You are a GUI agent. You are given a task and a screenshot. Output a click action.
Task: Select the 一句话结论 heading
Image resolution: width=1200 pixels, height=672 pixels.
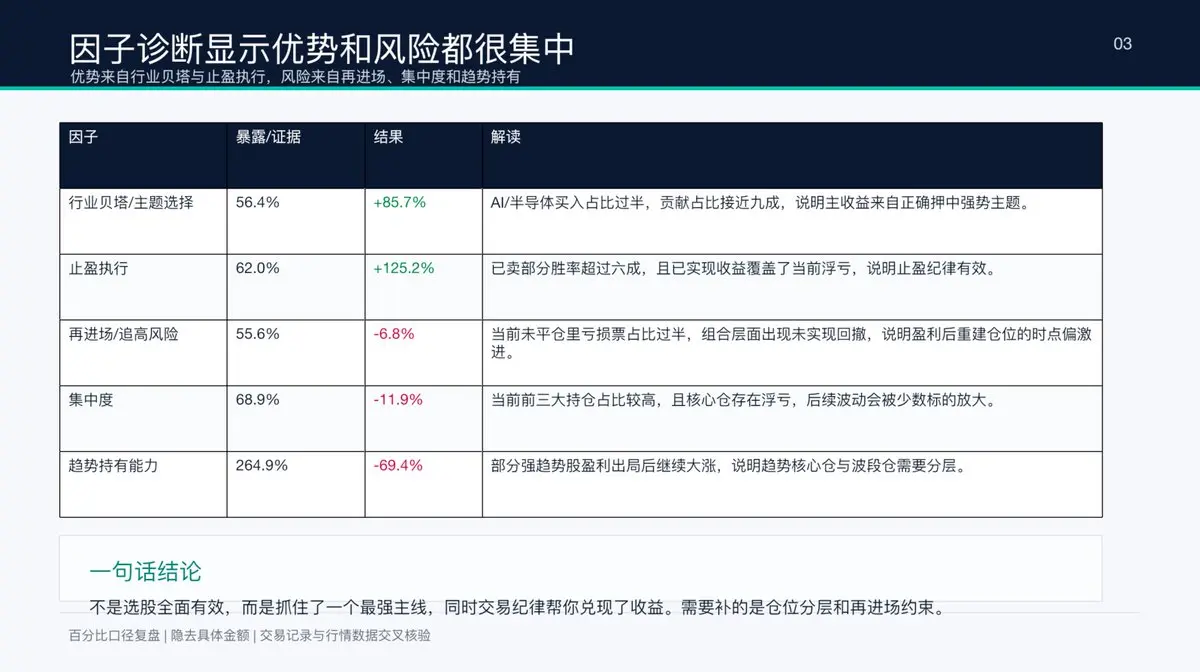[145, 572]
